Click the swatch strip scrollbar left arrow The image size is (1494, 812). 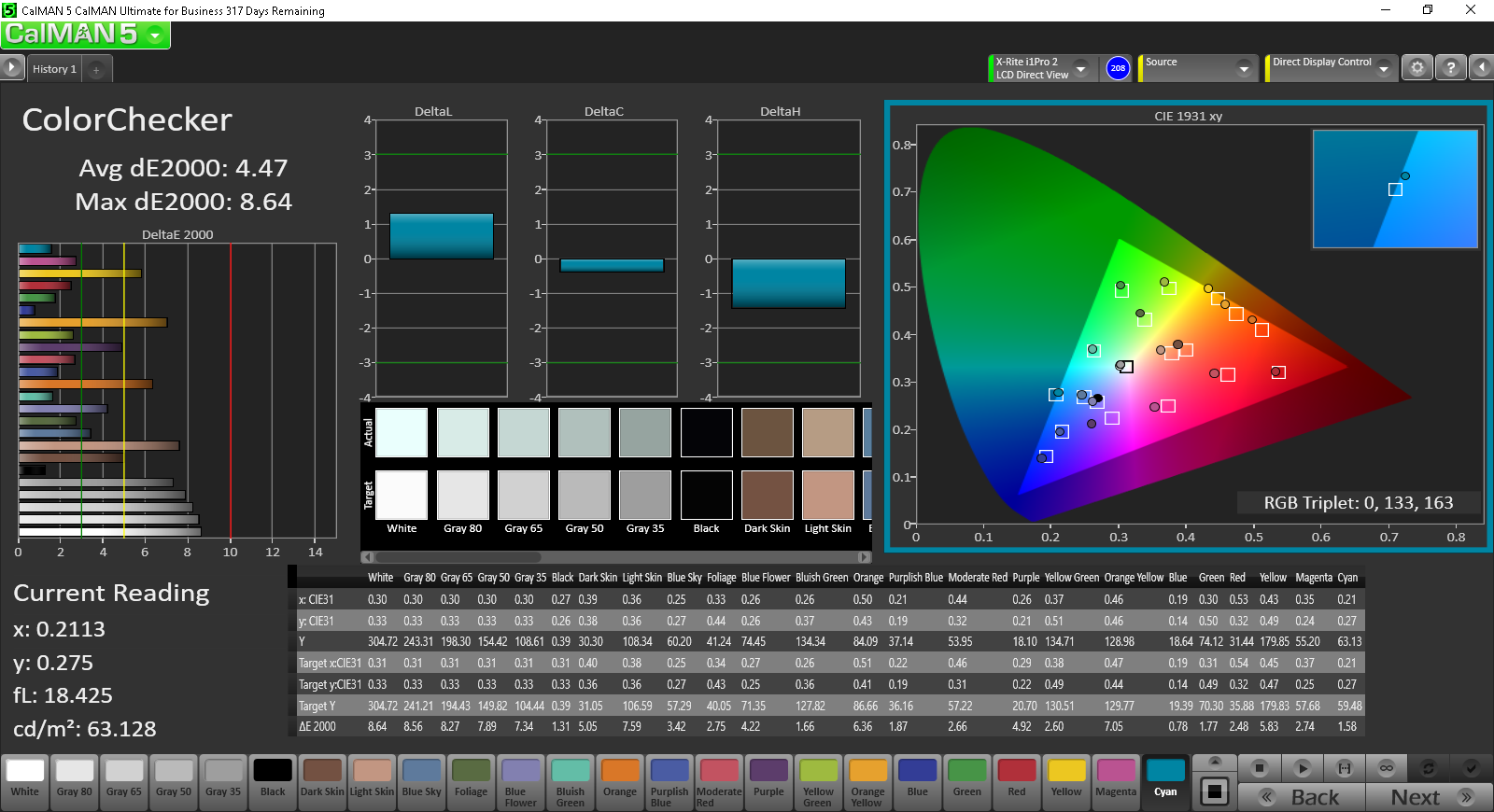click(x=368, y=557)
